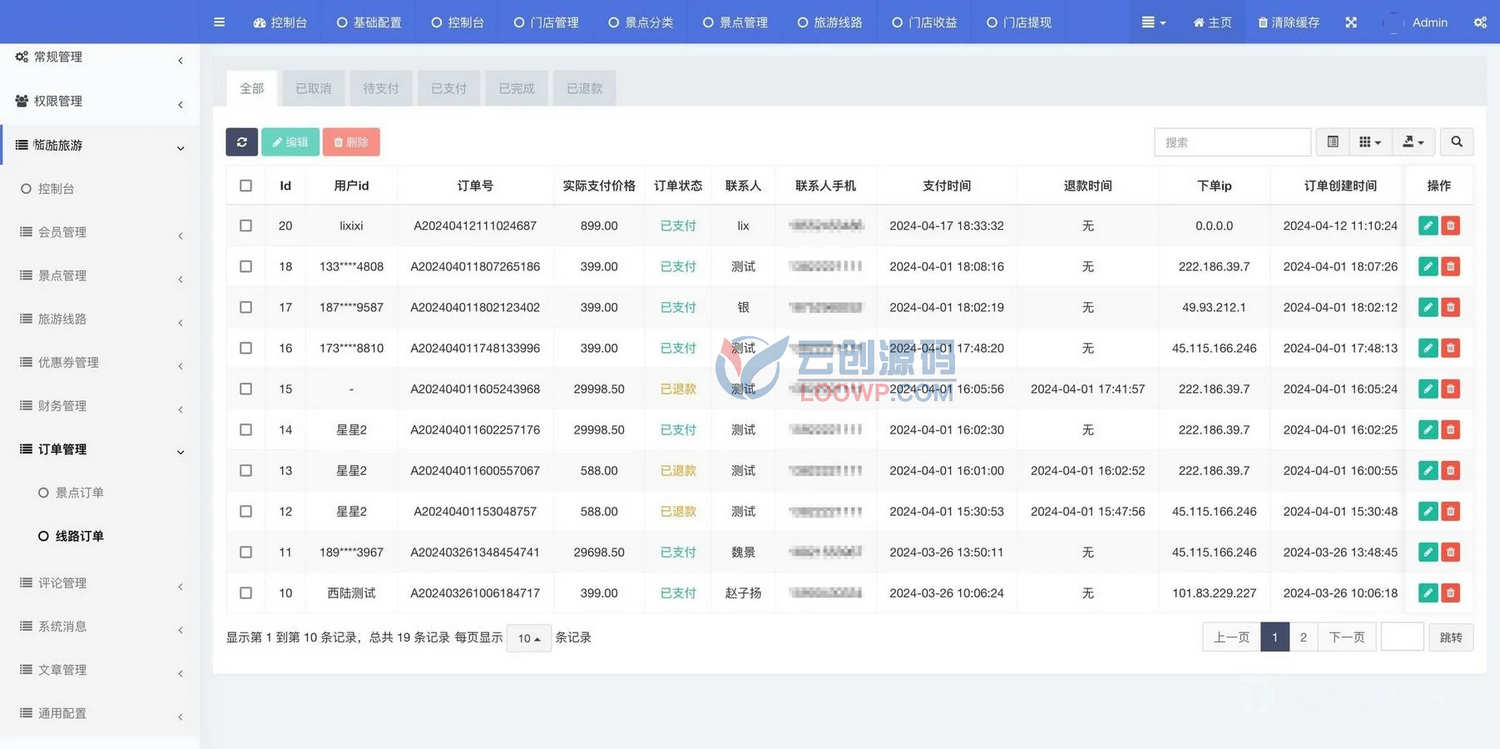Switch to the 待支付 filter tab
The width and height of the screenshot is (1500, 749).
tap(381, 88)
